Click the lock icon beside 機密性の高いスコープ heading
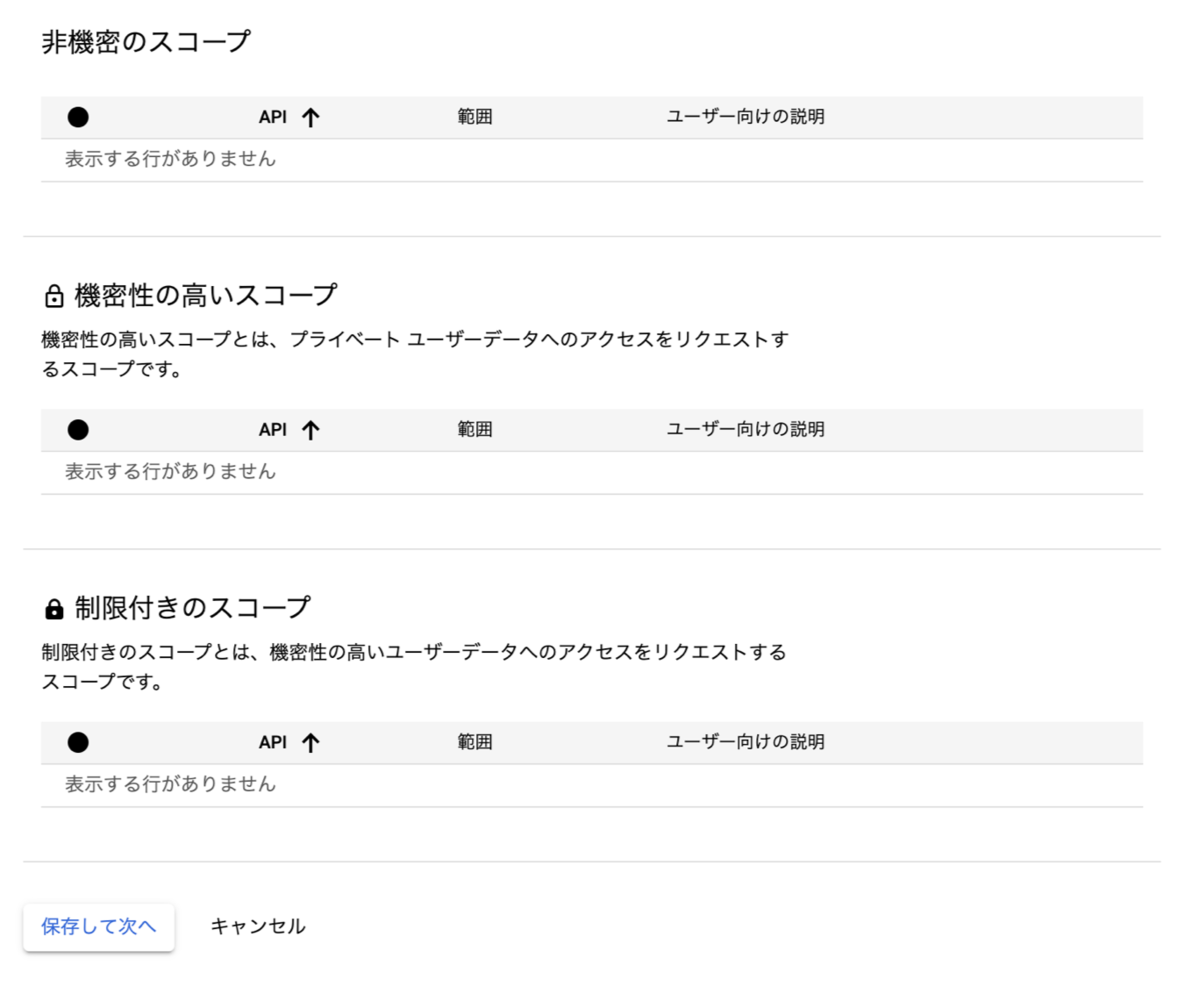This screenshot has width=1200, height=987. pos(53,295)
